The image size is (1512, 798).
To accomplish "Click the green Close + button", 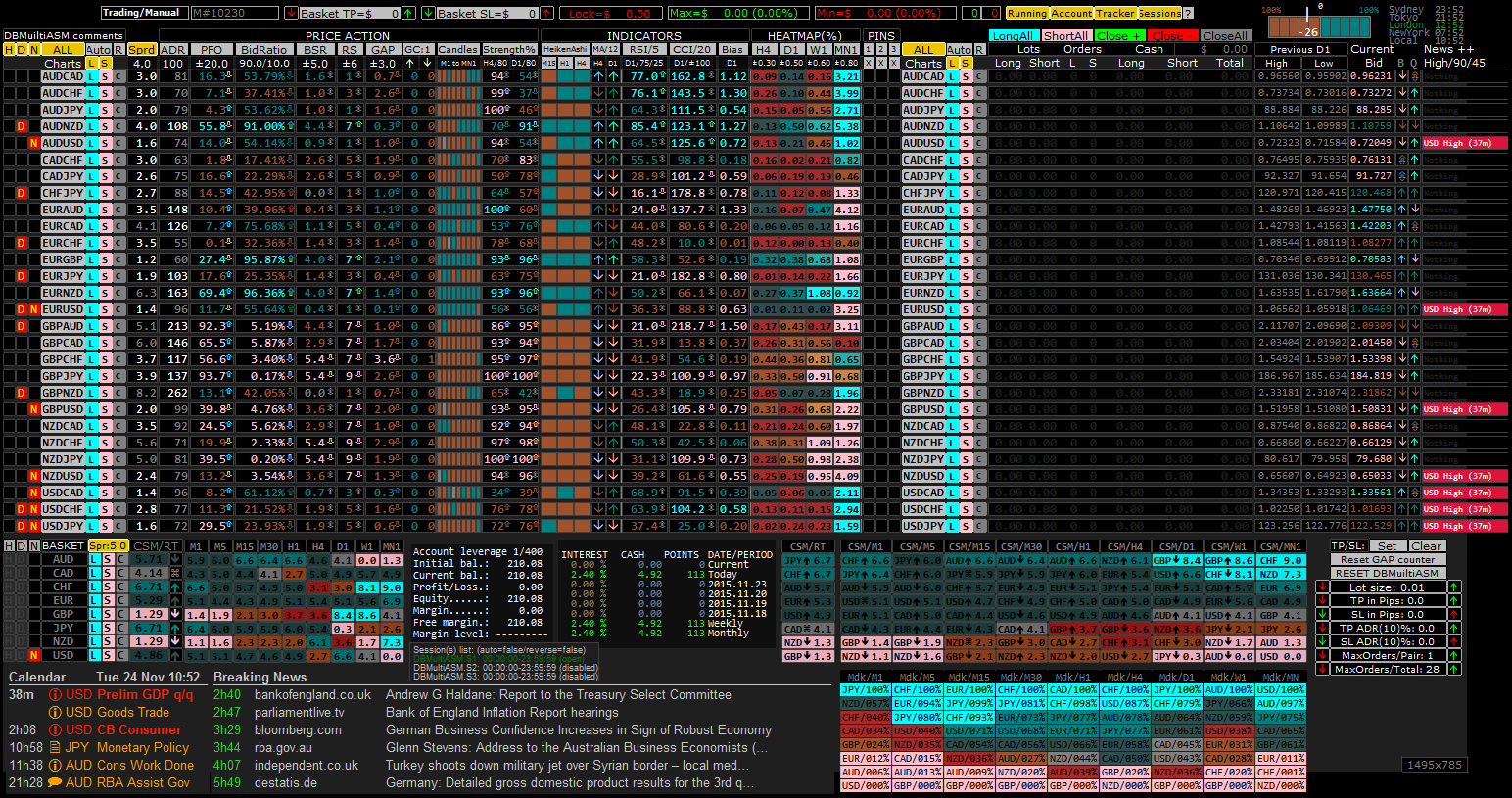I will click(1118, 35).
